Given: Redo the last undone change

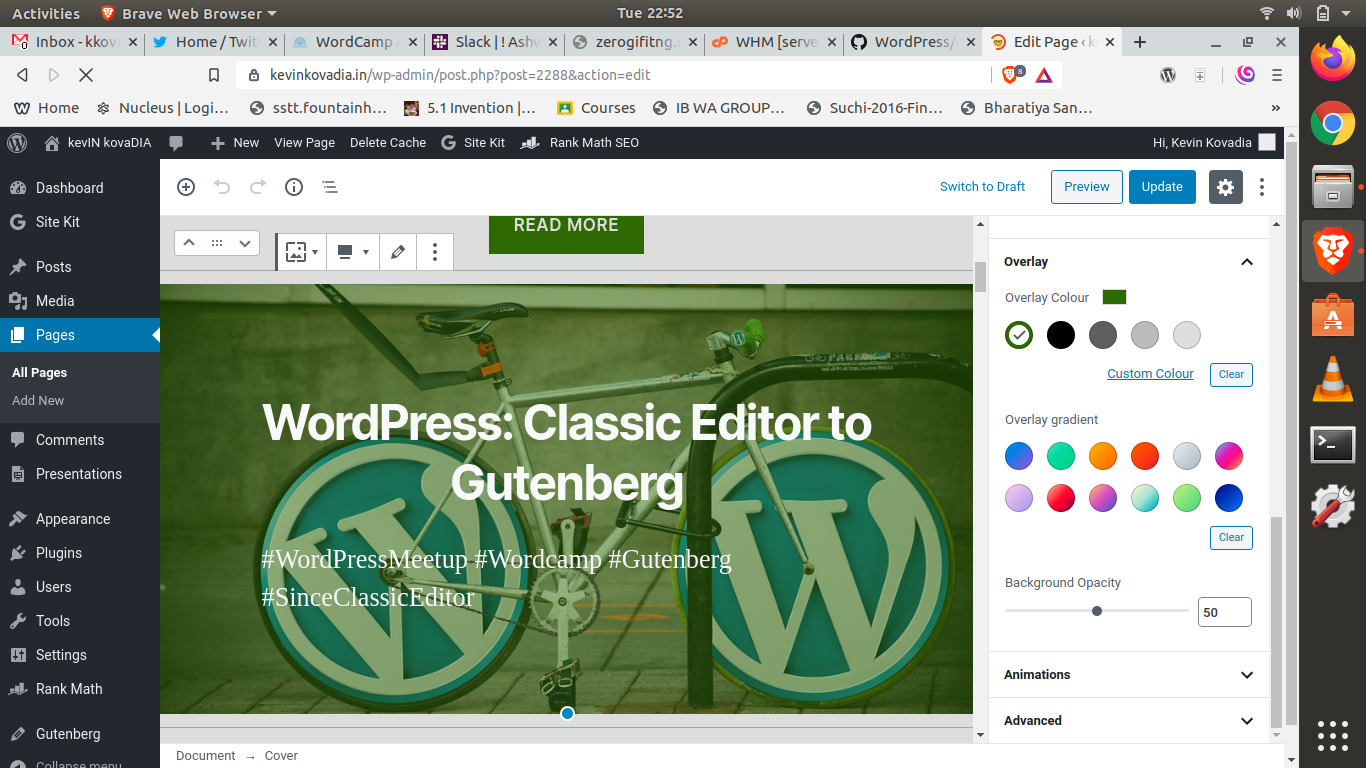Looking at the screenshot, I should coord(258,187).
